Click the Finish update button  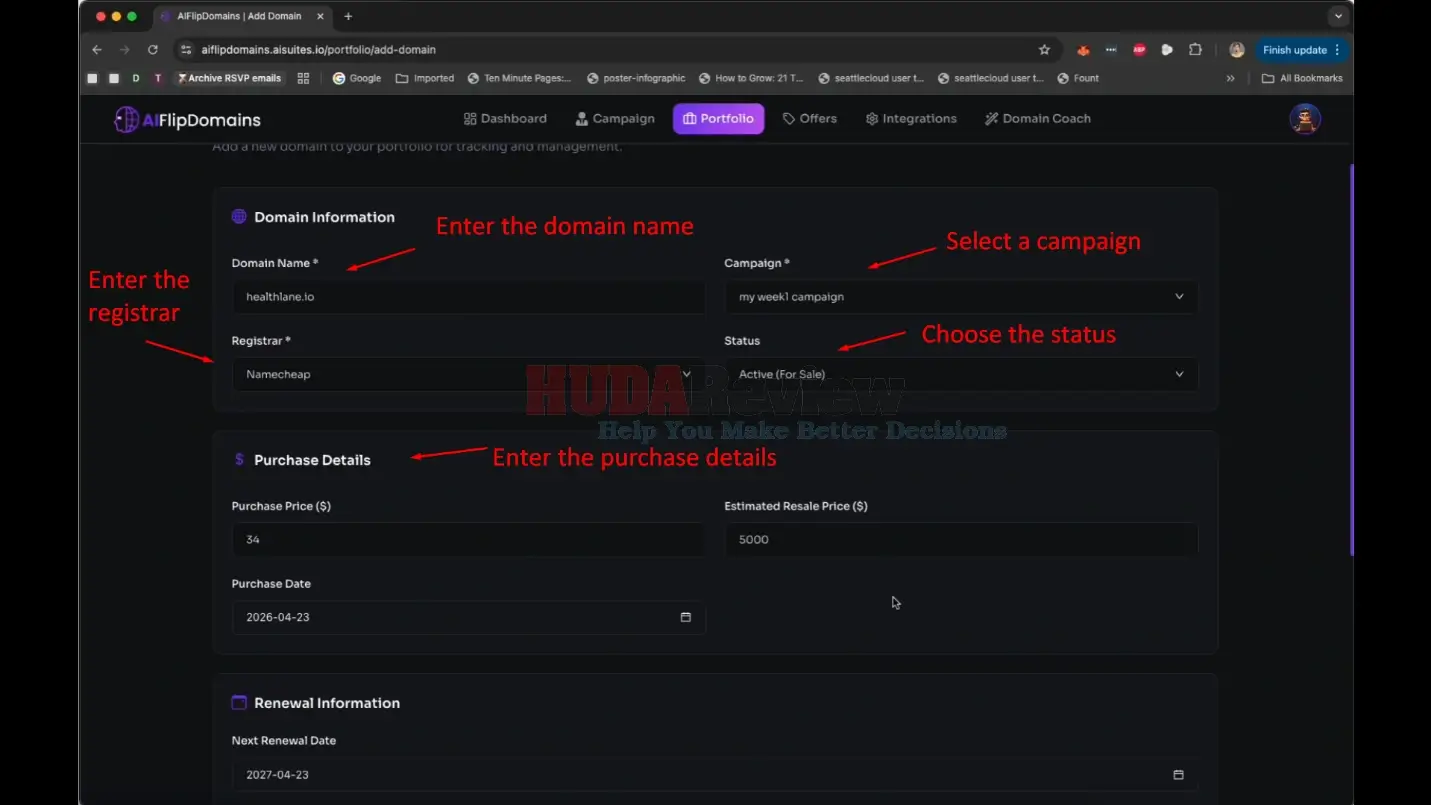1301,50
